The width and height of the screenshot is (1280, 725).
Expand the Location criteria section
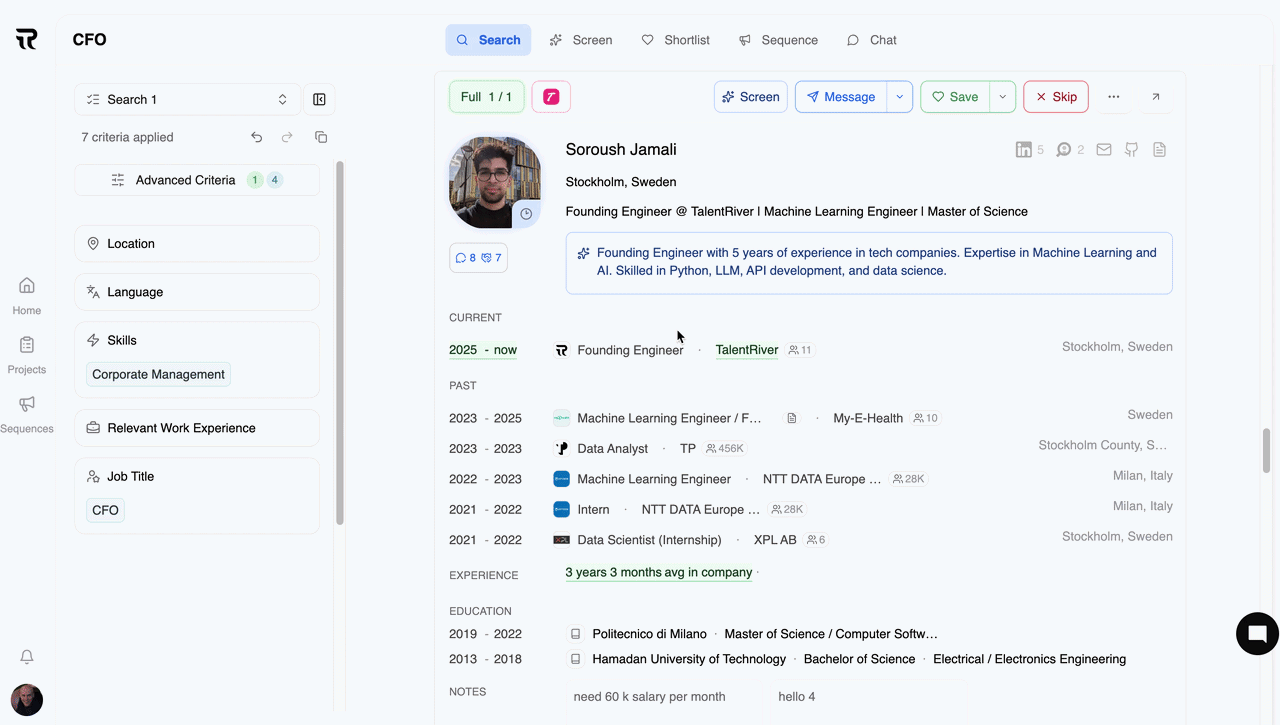[x=197, y=244]
